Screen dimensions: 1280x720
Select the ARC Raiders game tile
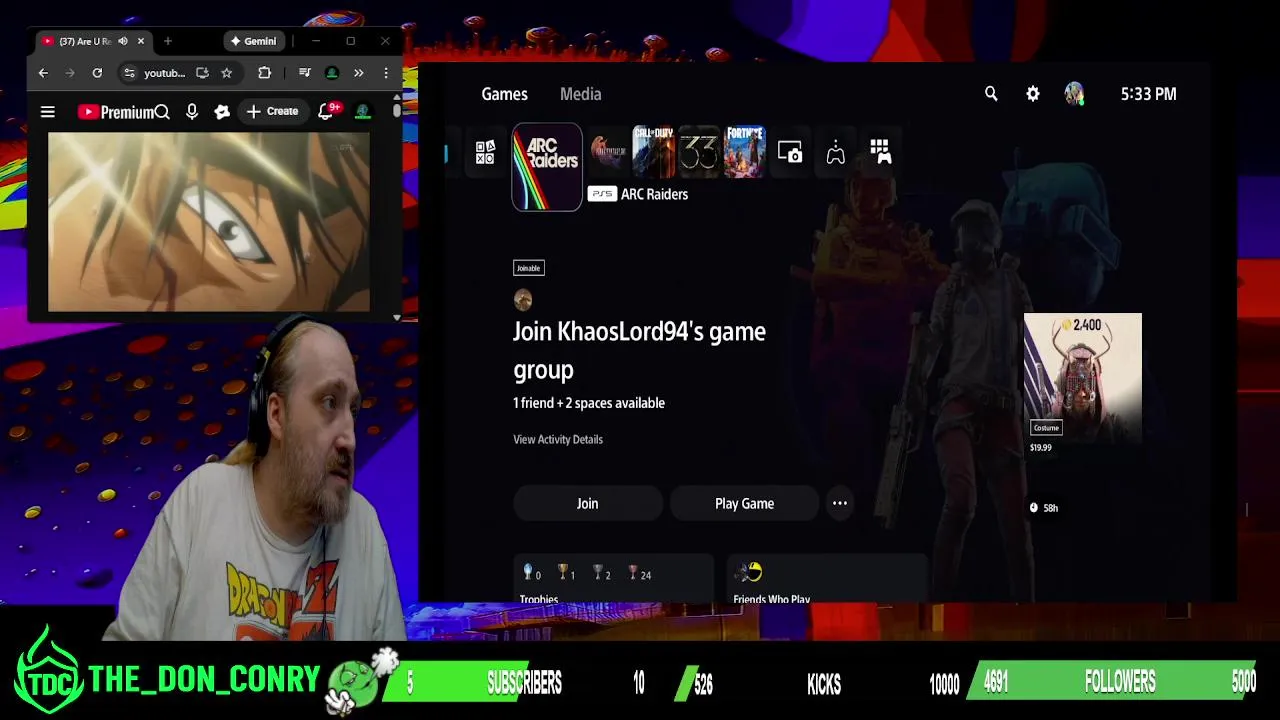[x=547, y=167]
